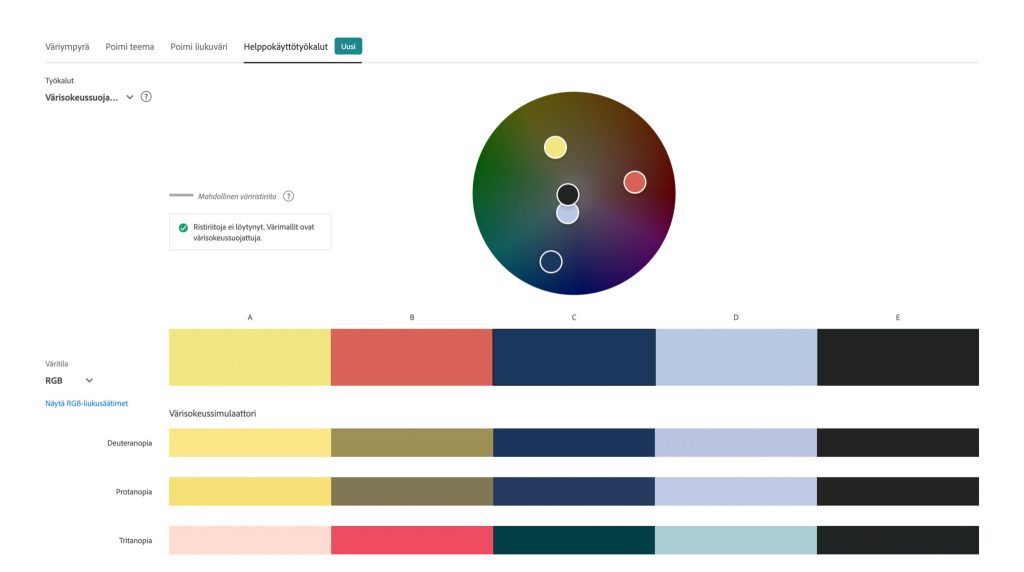Click the Tritanopia pink simulated swatch
The image size is (1024, 572).
[250, 540]
